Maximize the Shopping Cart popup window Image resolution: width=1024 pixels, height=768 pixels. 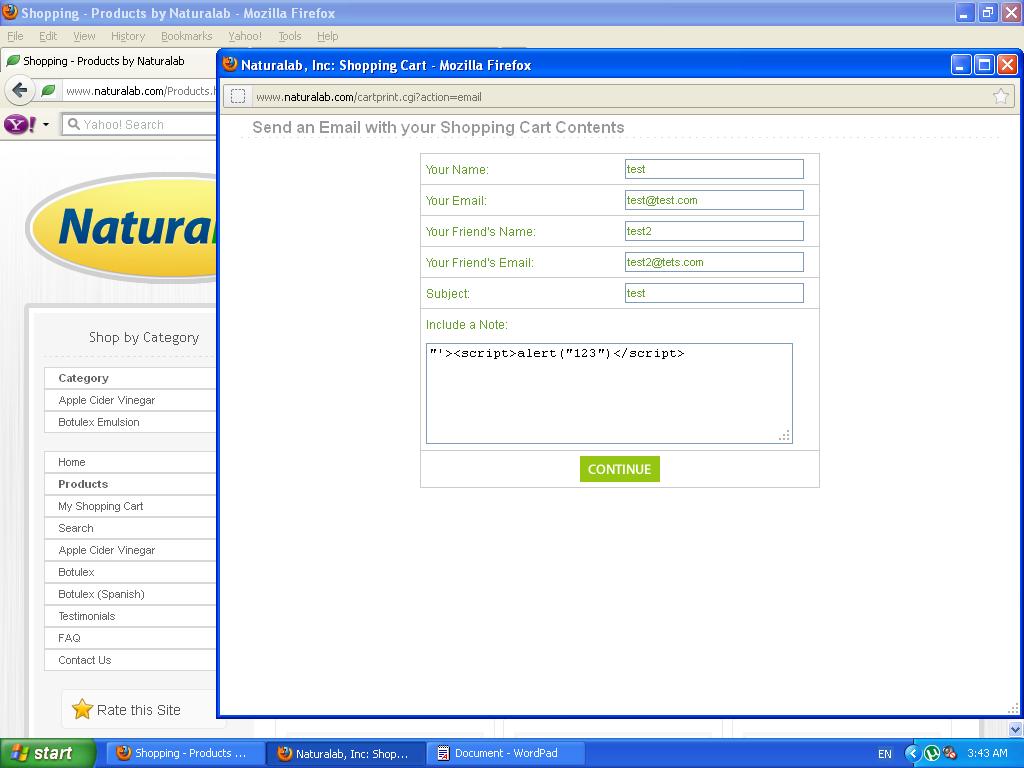tap(984, 65)
